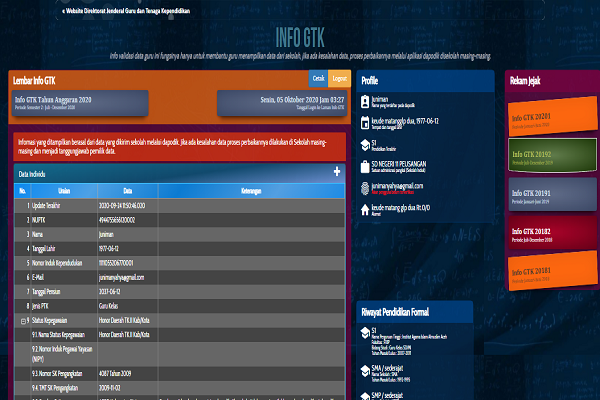The height and width of the screenshot is (400, 600).
Task: Click SMA / sederajat graduation icon
Action: point(365,371)
